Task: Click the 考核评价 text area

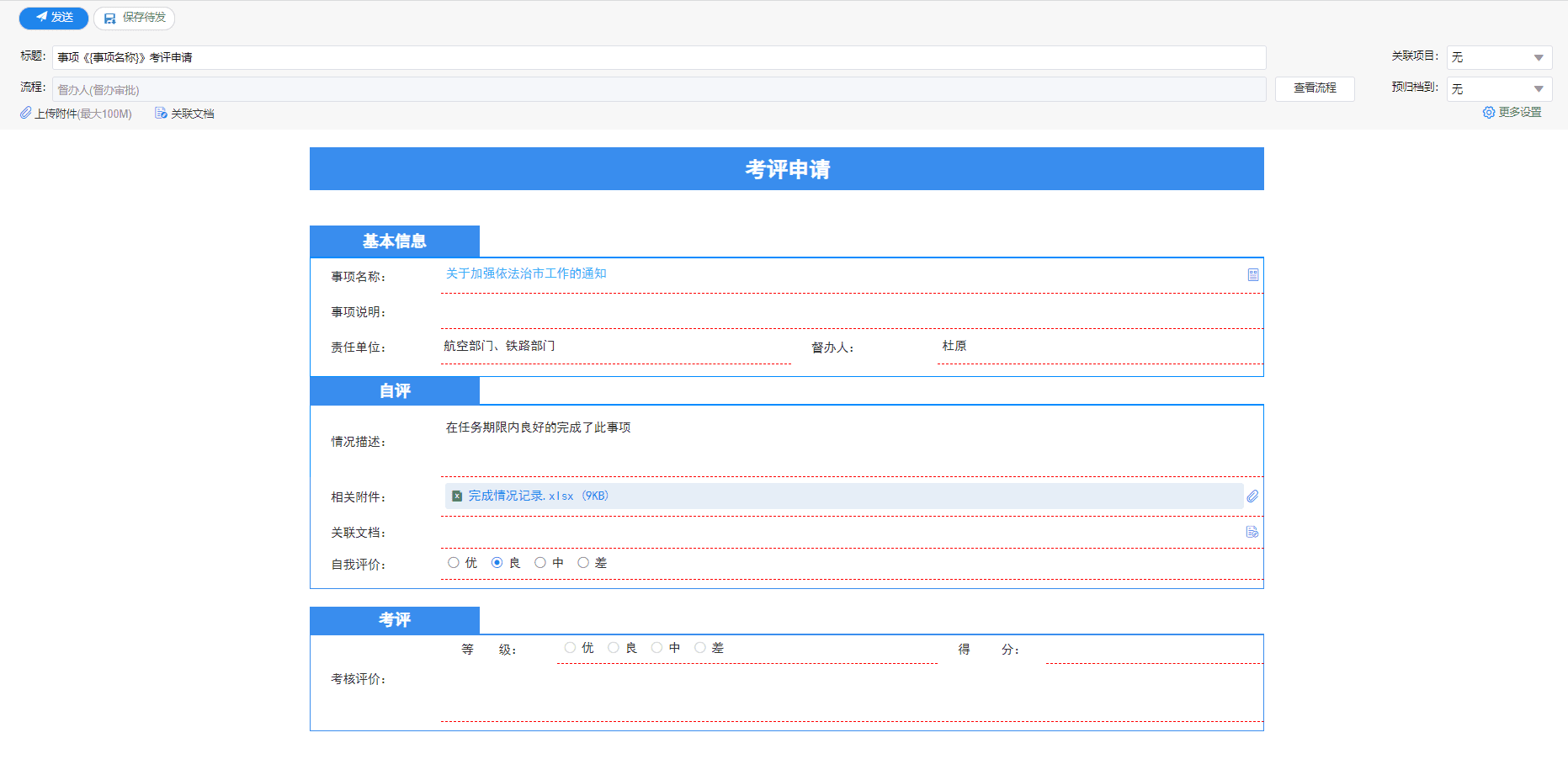Action: (852, 694)
